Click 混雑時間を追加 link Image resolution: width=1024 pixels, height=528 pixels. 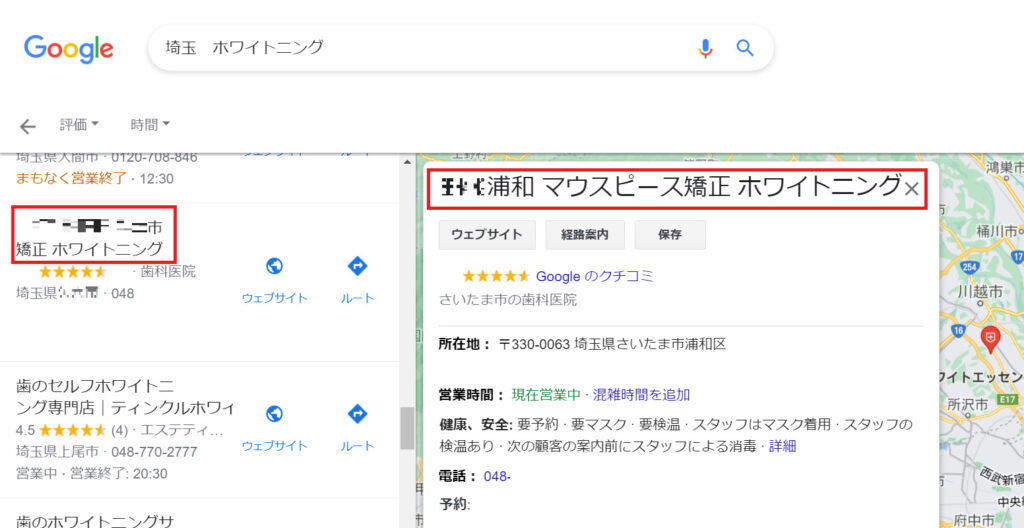(641, 395)
